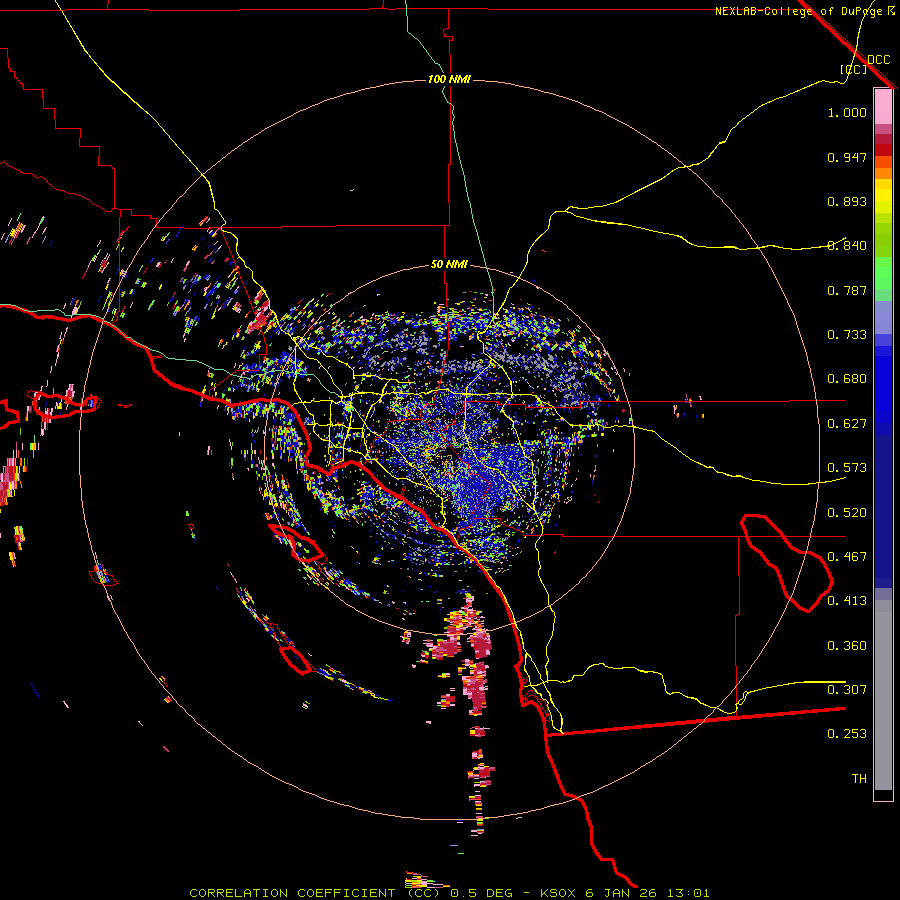Click the 0.253 scale value
900x900 pixels.
click(847, 734)
